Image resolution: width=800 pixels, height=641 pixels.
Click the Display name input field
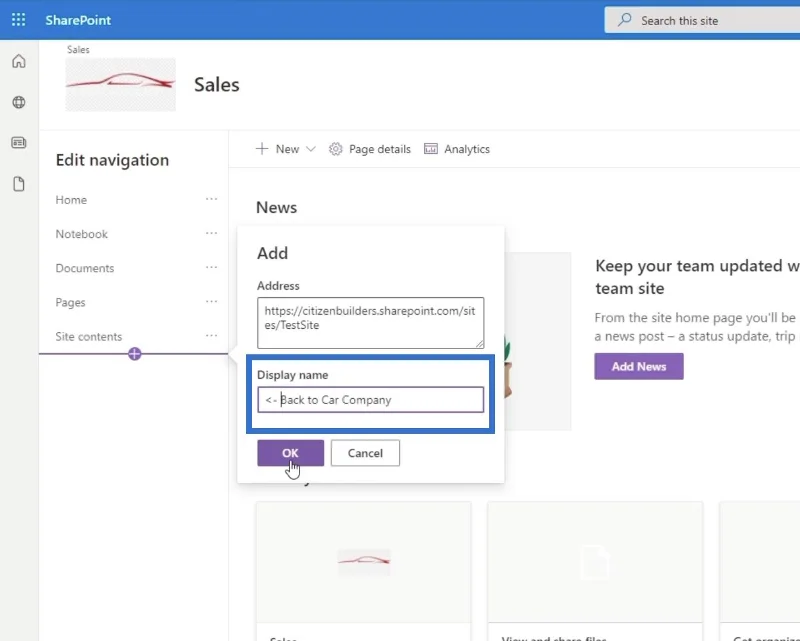pyautogui.click(x=370, y=400)
